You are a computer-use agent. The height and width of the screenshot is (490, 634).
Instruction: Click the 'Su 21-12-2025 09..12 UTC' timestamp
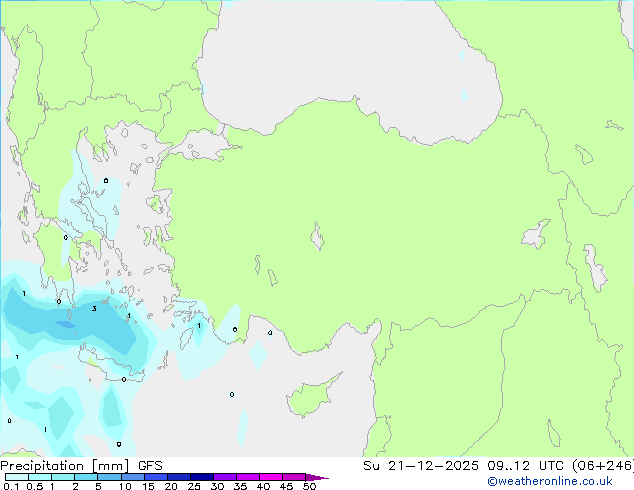[465, 466]
